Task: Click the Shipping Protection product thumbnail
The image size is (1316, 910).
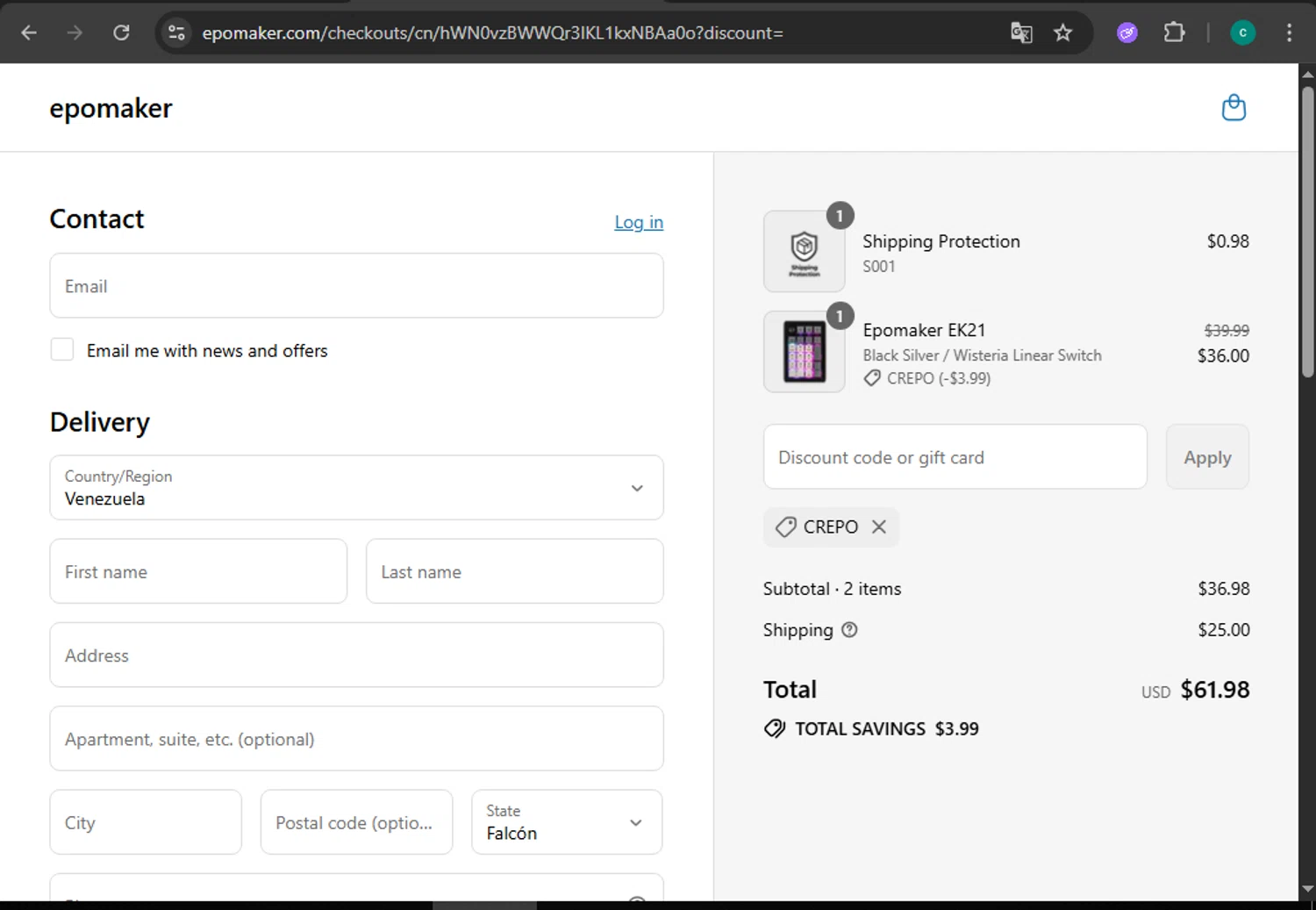Action: pos(805,251)
